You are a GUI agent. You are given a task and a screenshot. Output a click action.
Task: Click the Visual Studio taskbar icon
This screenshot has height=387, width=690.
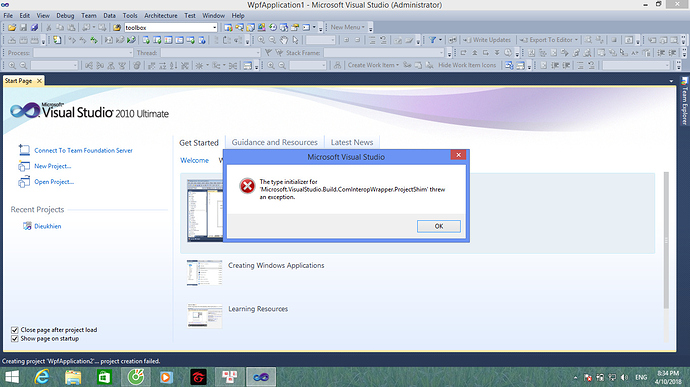[x=261, y=377]
